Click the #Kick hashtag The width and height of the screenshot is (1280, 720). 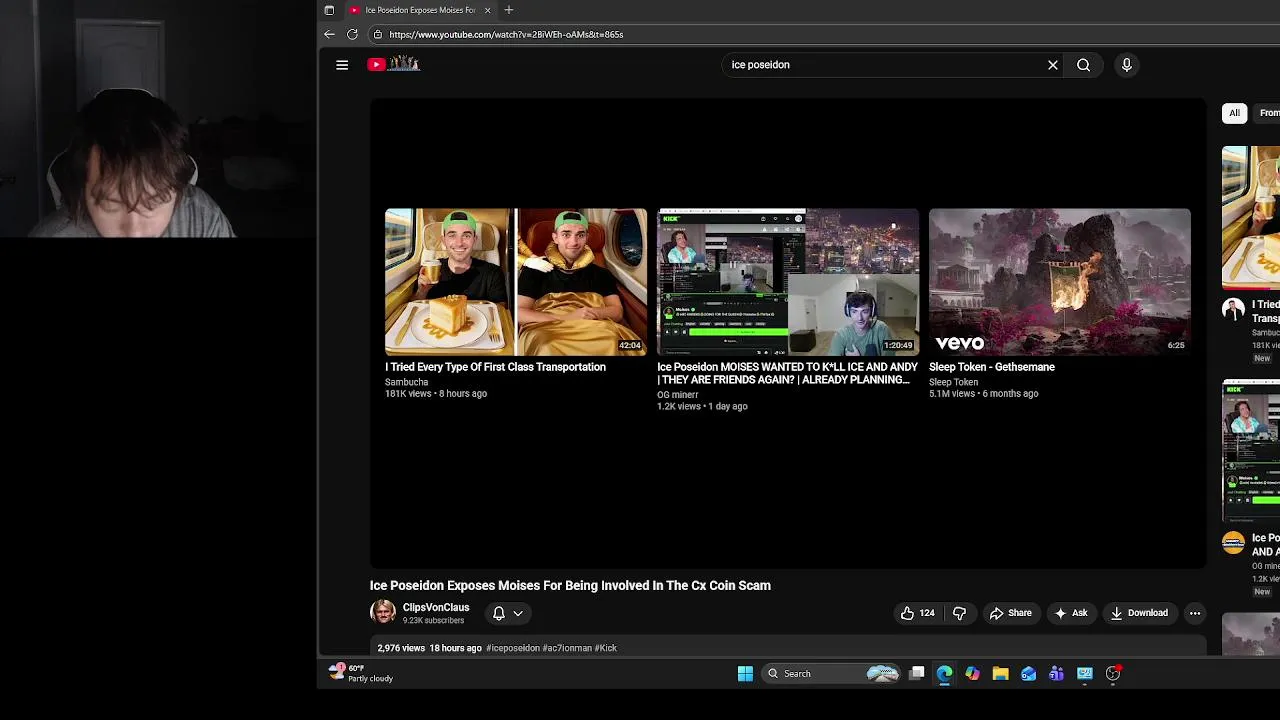(606, 648)
